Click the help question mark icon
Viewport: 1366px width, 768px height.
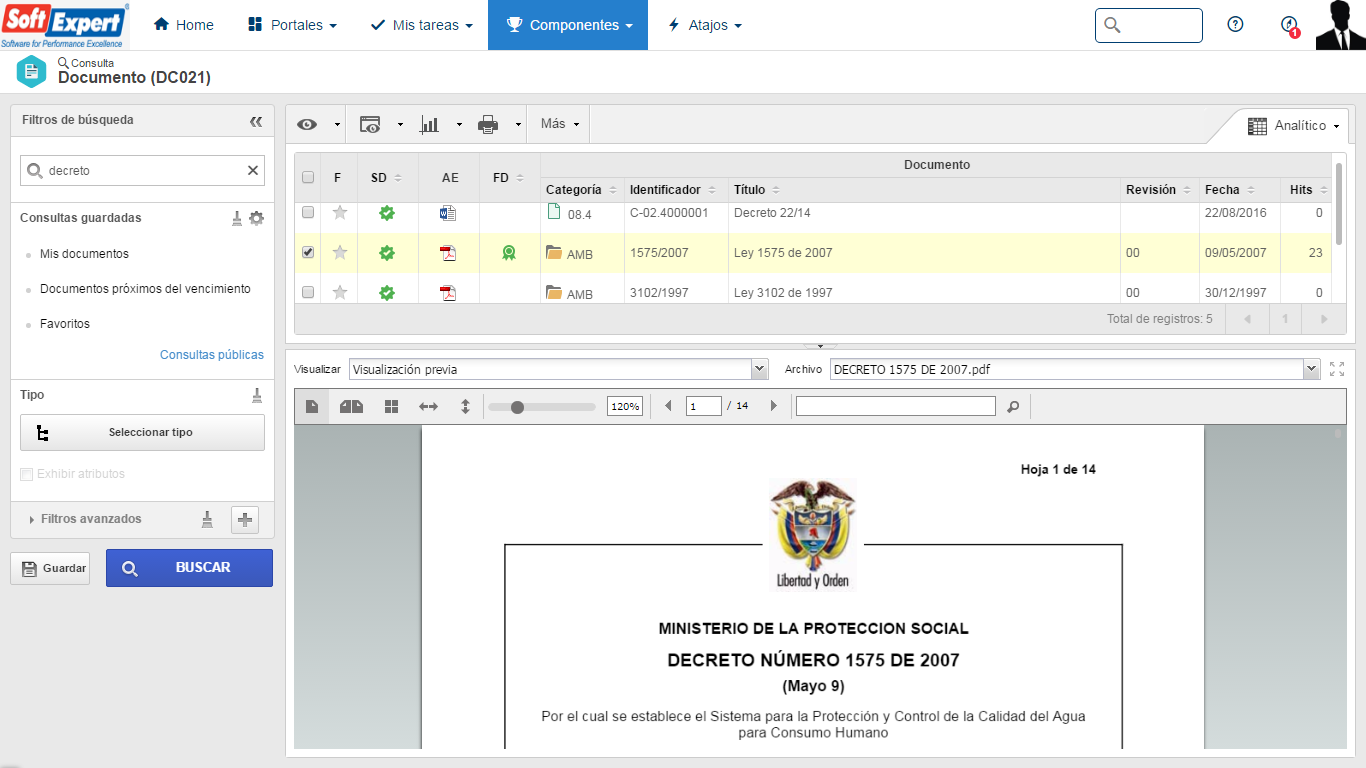pyautogui.click(x=1235, y=25)
